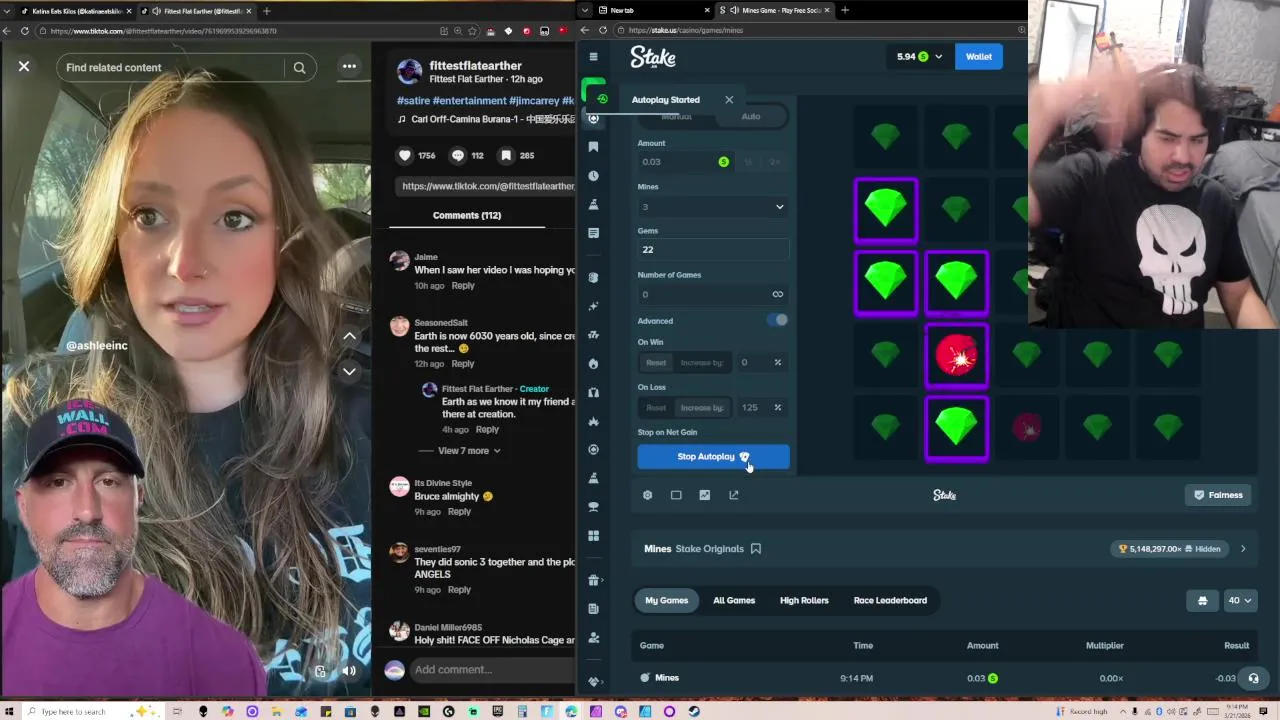Expand the 5,148,297.00× Hidden win arrow
This screenshot has width=1280, height=720.
click(x=1243, y=549)
